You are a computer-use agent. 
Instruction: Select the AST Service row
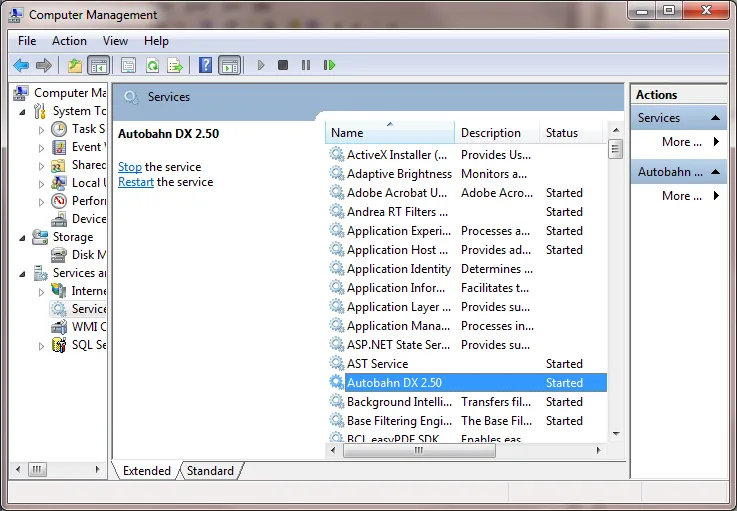pos(377,364)
